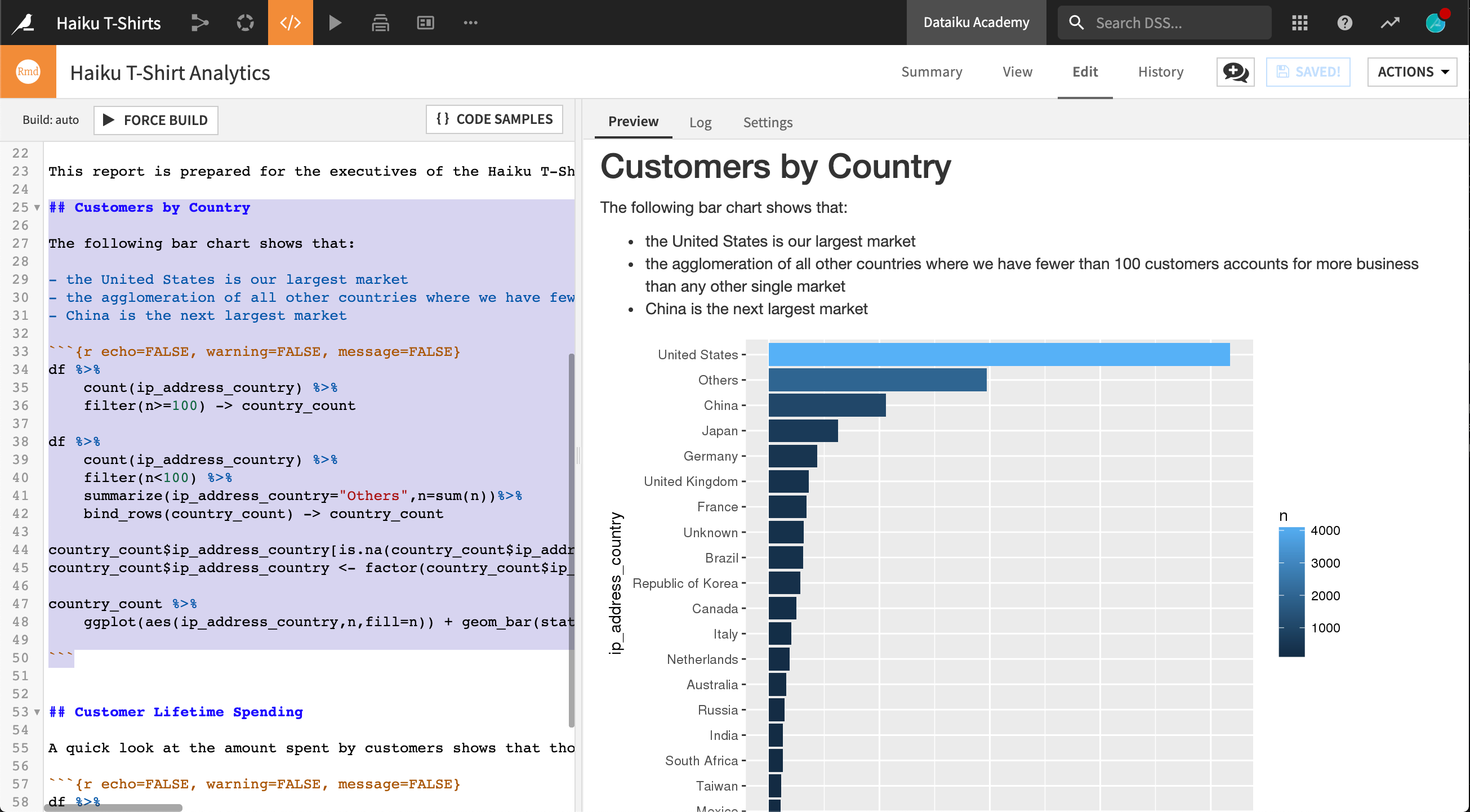Click the 'Customers by Country' preview heading
This screenshot has height=812, width=1470.
(776, 167)
